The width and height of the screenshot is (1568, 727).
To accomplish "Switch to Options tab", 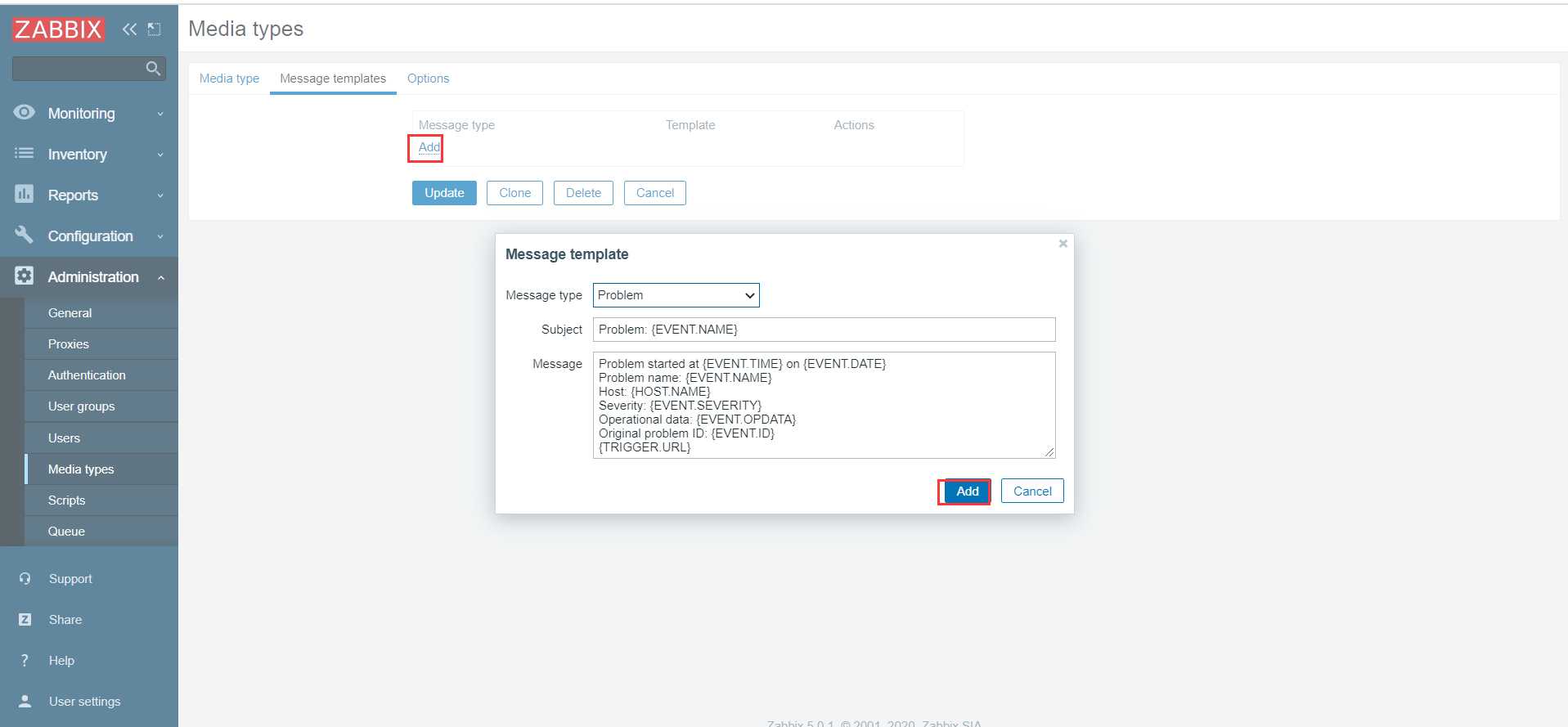I will coord(428,79).
